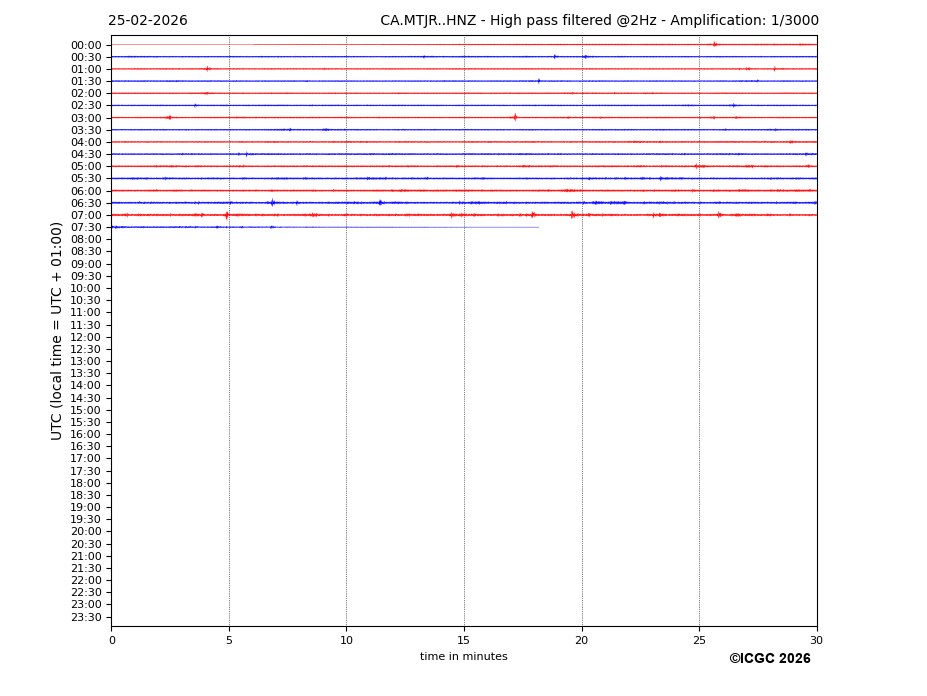Select the 00:00 time row label
The height and width of the screenshot is (696, 927).
85,45
